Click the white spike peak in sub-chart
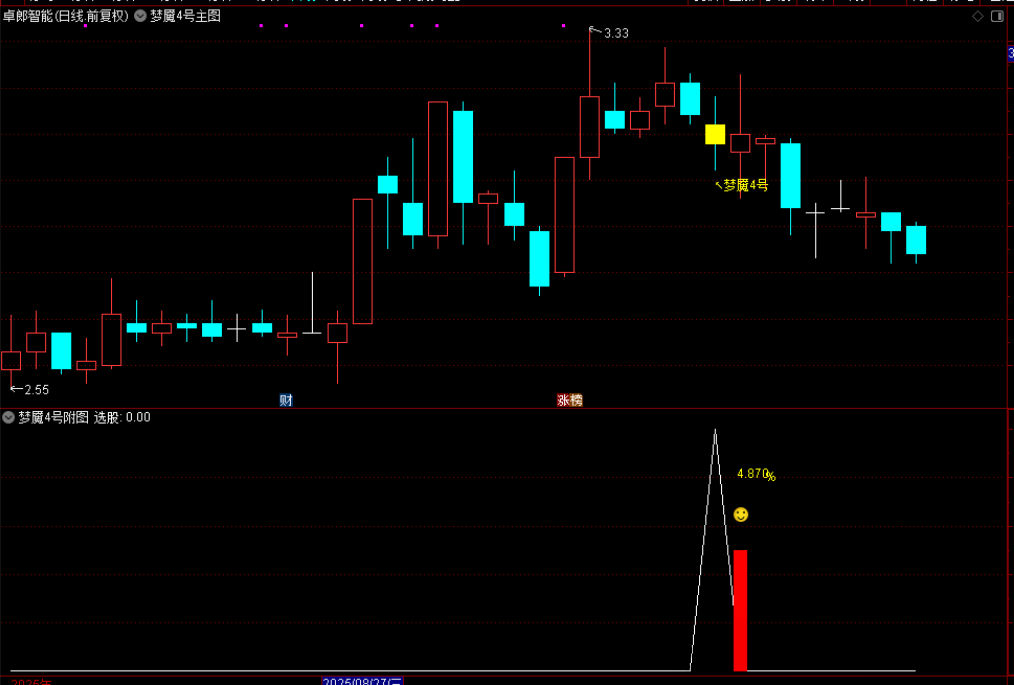Image resolution: width=1014 pixels, height=685 pixels. [714, 432]
